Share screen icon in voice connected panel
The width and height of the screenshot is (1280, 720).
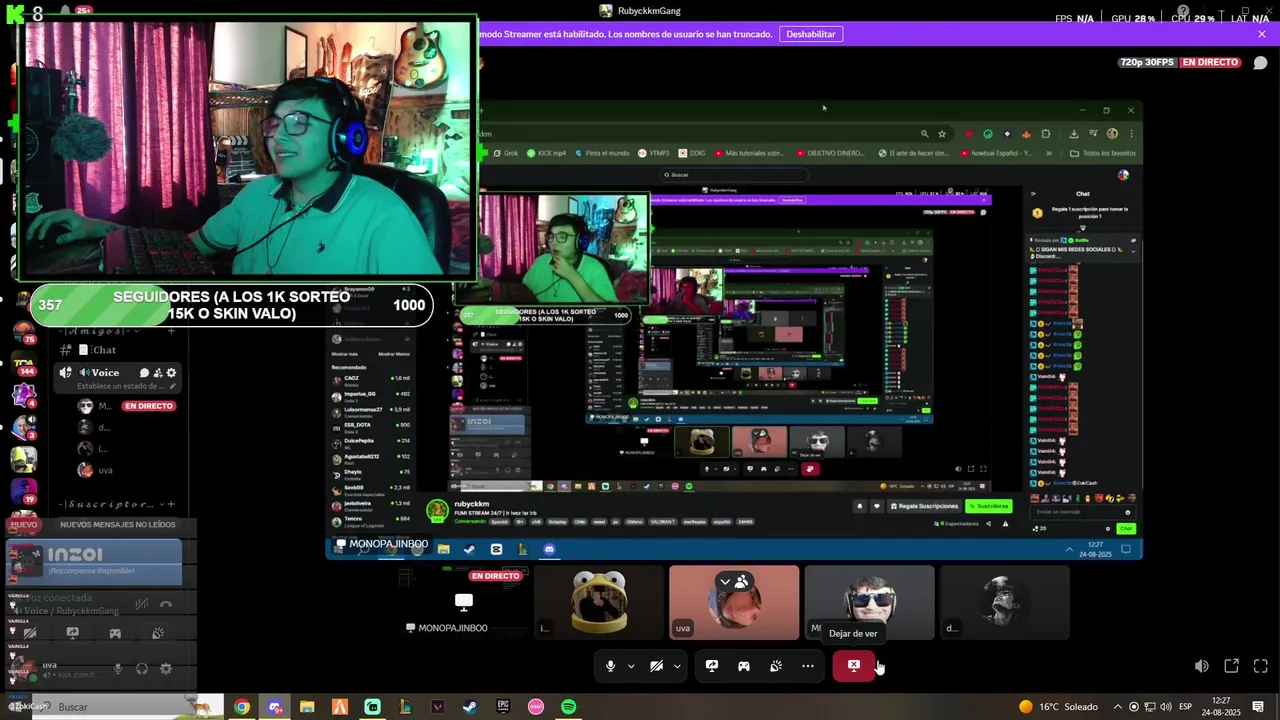[72, 633]
